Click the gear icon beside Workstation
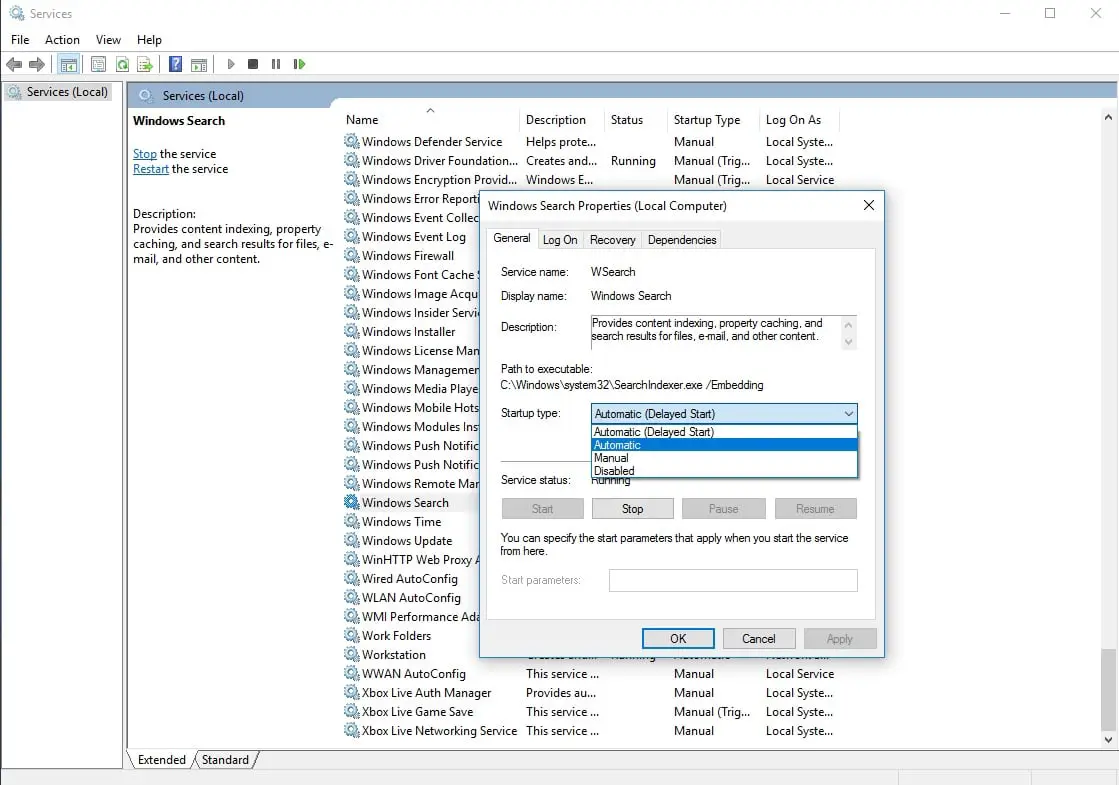The height and width of the screenshot is (785, 1119). click(x=351, y=654)
